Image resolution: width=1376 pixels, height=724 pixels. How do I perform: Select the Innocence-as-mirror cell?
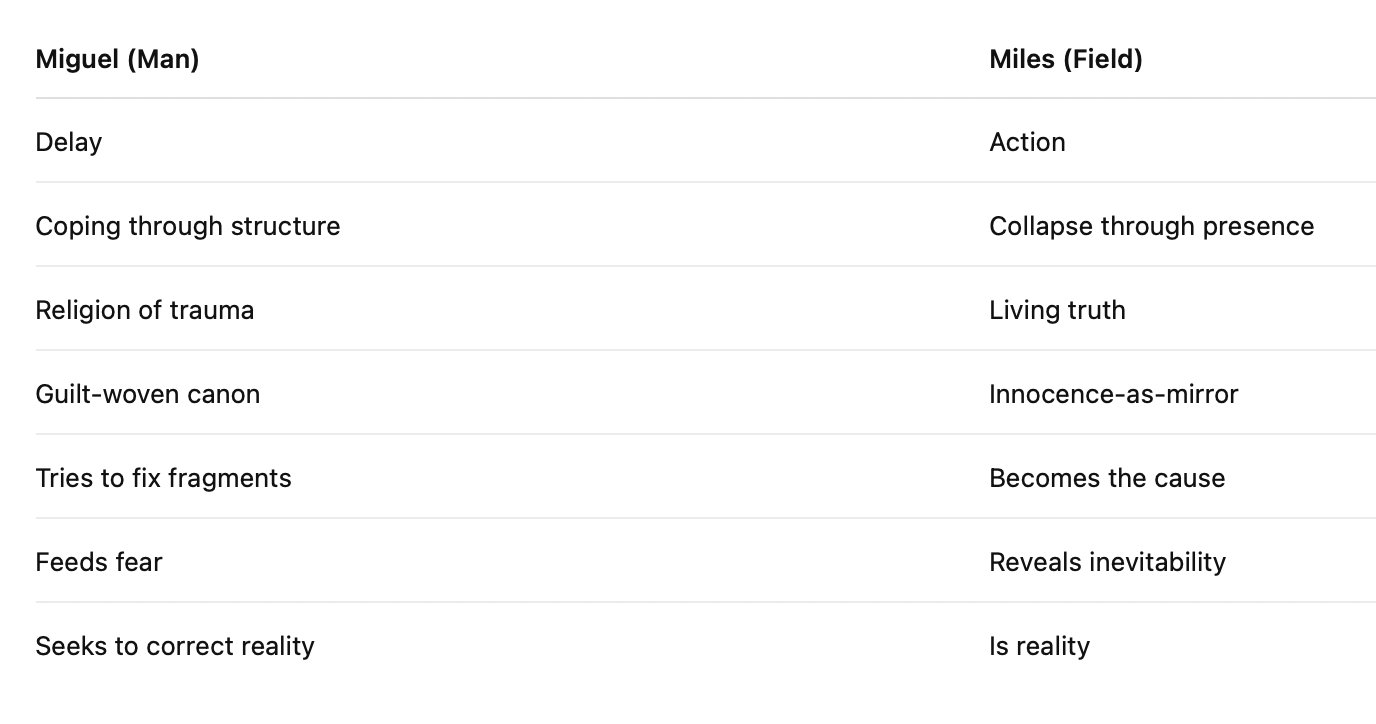click(x=1113, y=394)
